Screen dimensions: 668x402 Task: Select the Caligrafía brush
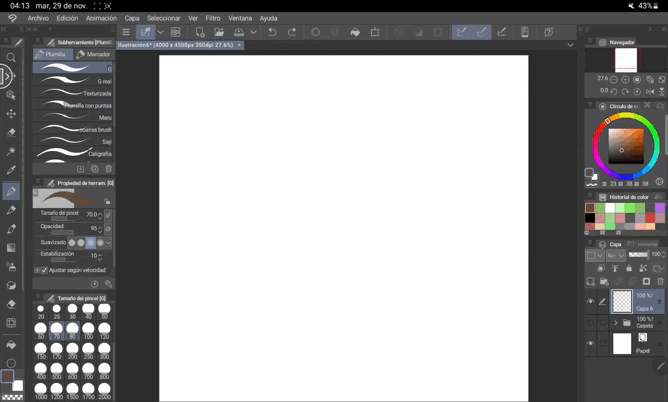(73, 153)
